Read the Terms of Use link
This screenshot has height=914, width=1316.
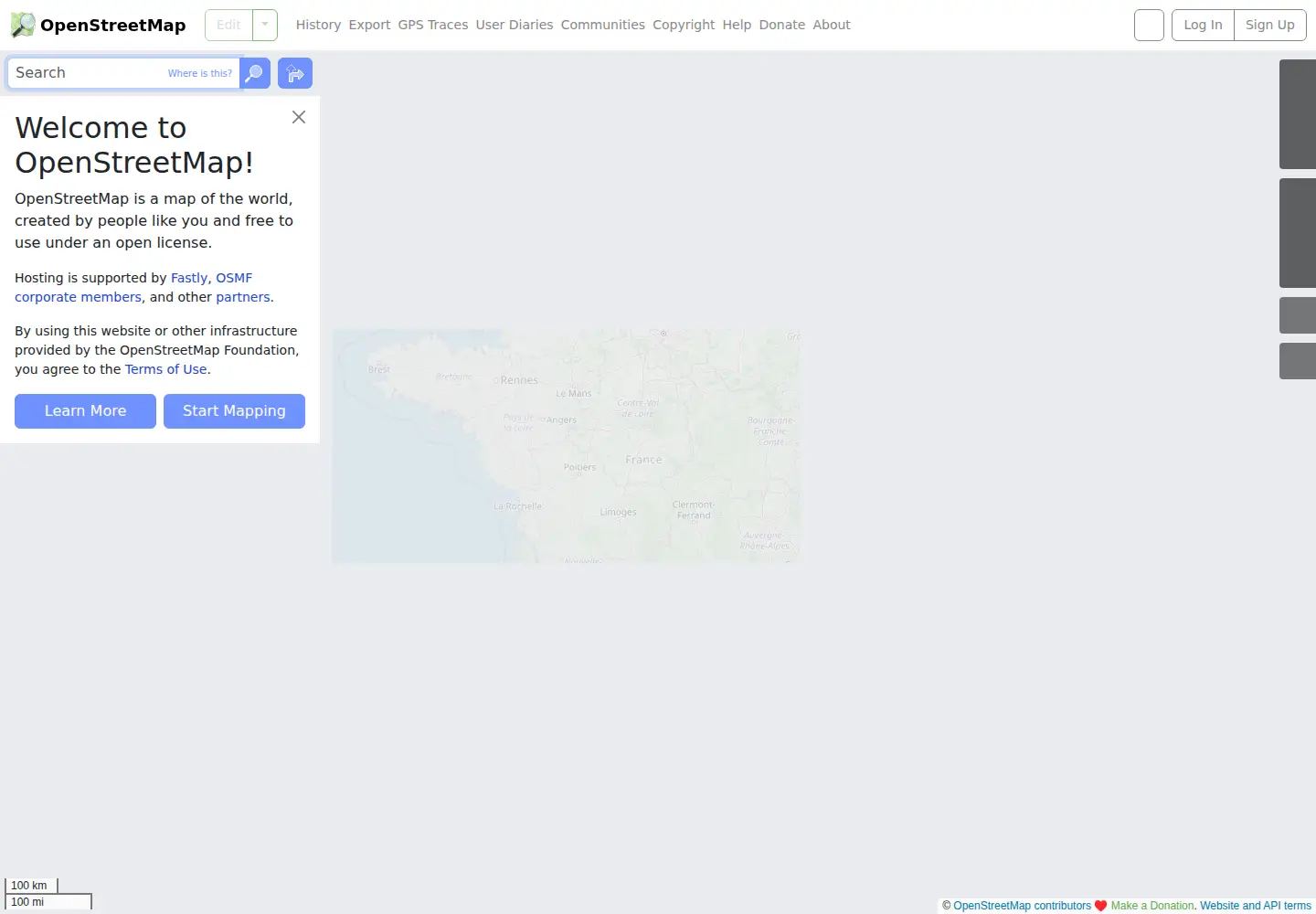(166, 369)
